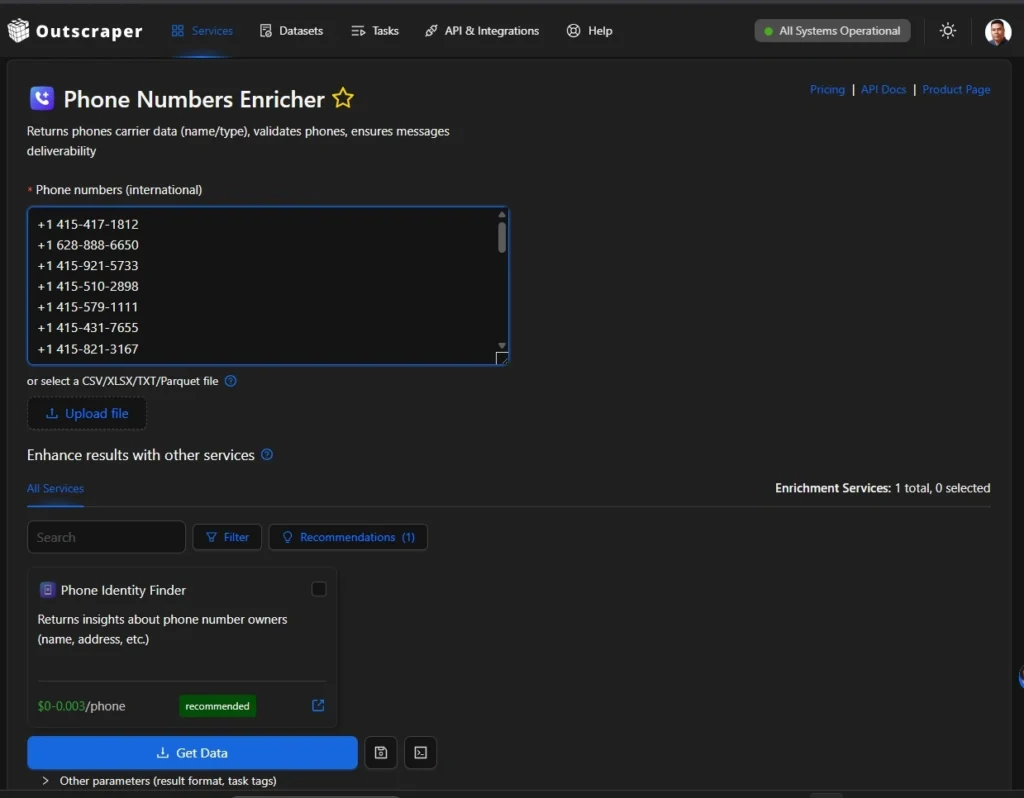Click the textarea resize handle
The height and width of the screenshot is (798, 1024).
pyautogui.click(x=502, y=359)
